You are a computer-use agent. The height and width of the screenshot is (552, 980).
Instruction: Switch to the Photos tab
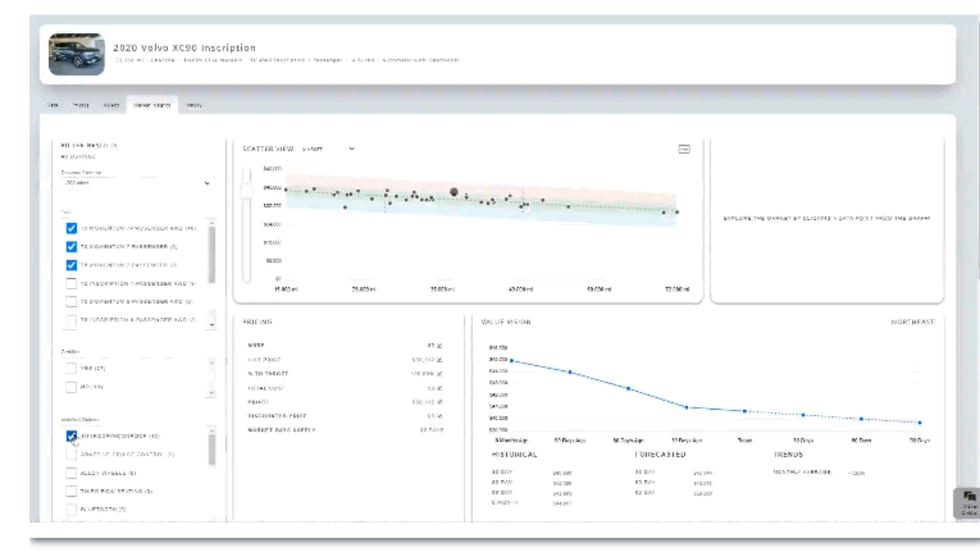click(81, 104)
